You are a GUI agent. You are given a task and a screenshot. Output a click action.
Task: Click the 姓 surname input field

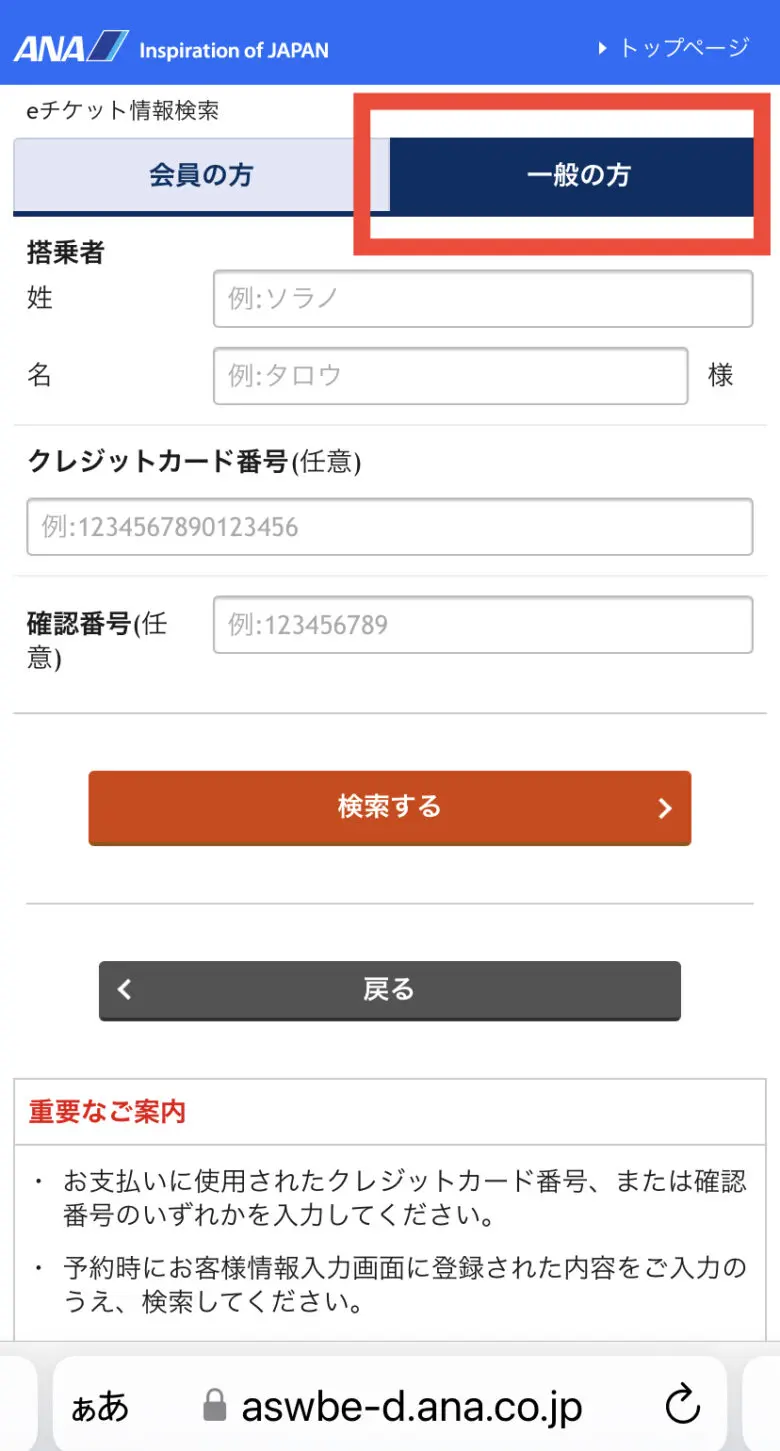483,299
